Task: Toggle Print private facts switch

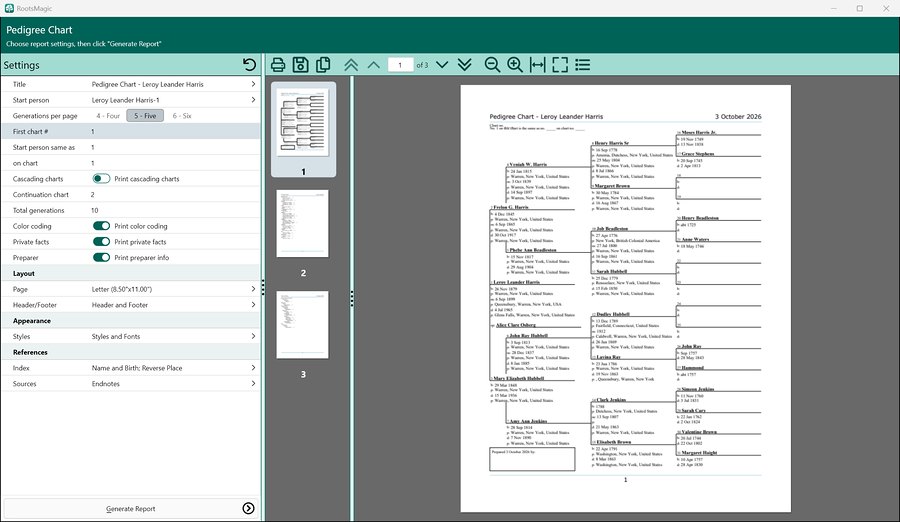Action: point(102,242)
